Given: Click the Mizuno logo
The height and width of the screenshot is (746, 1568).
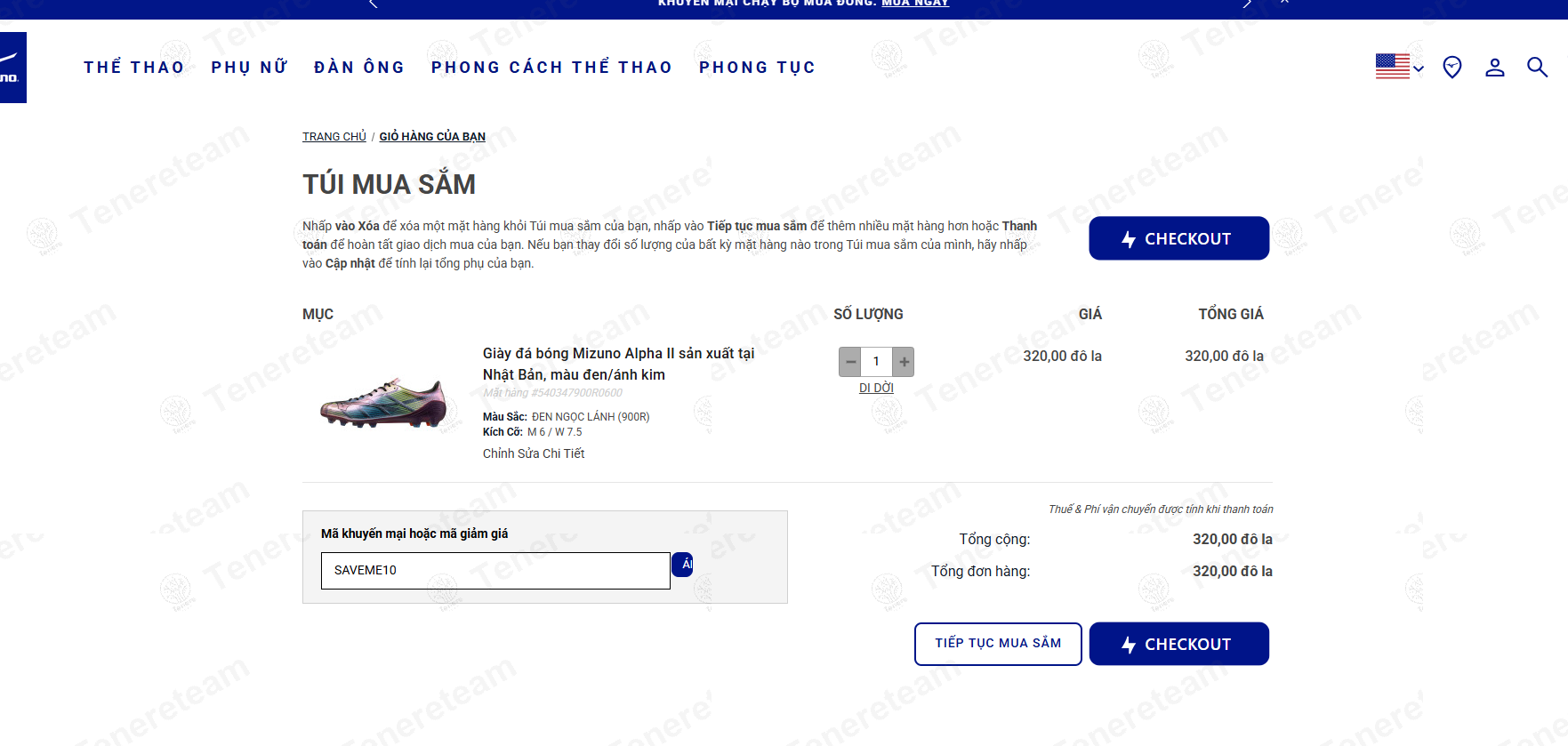Looking at the screenshot, I should [x=12, y=68].
